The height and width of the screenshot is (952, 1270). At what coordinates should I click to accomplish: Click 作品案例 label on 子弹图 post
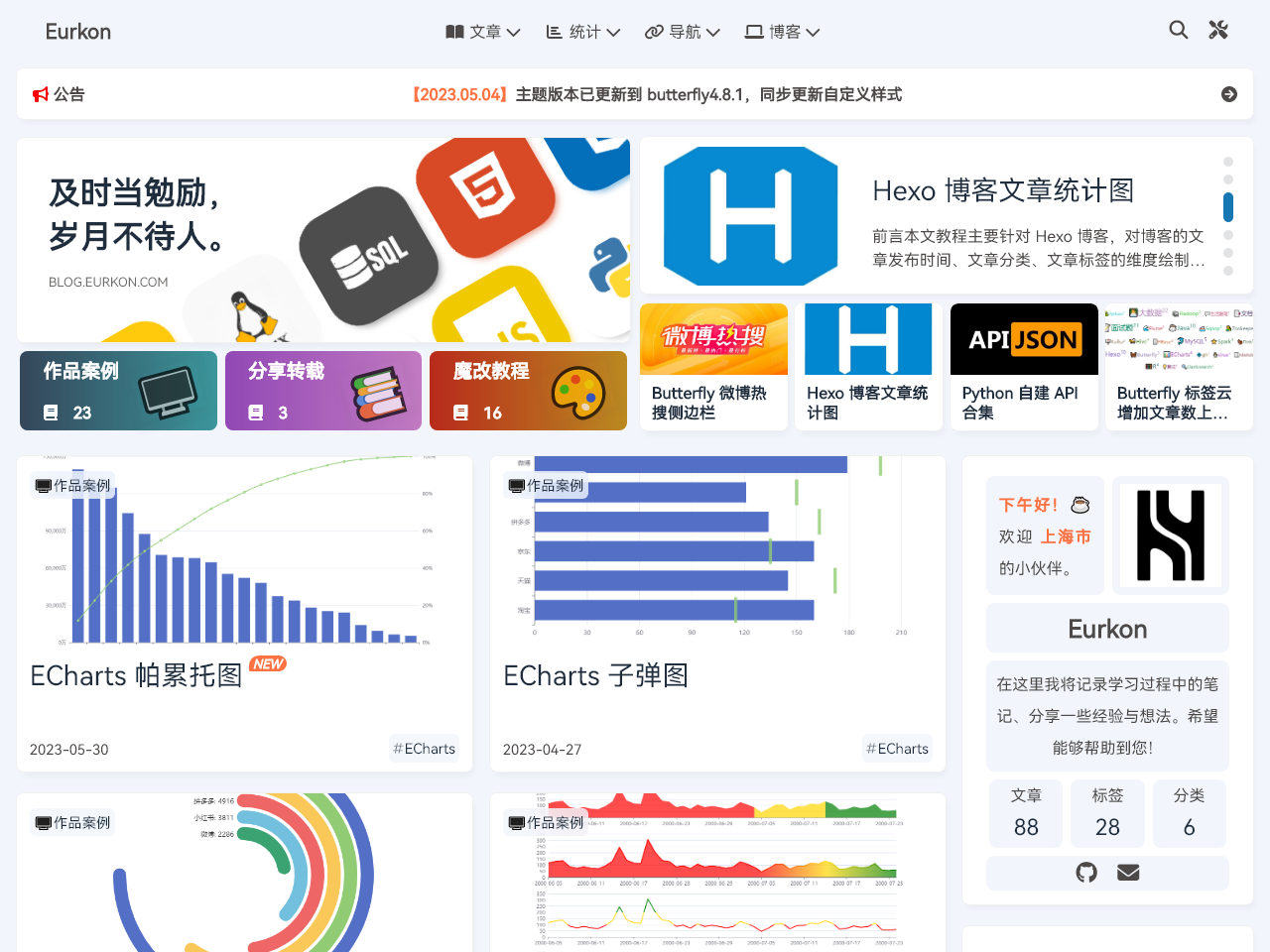click(547, 485)
